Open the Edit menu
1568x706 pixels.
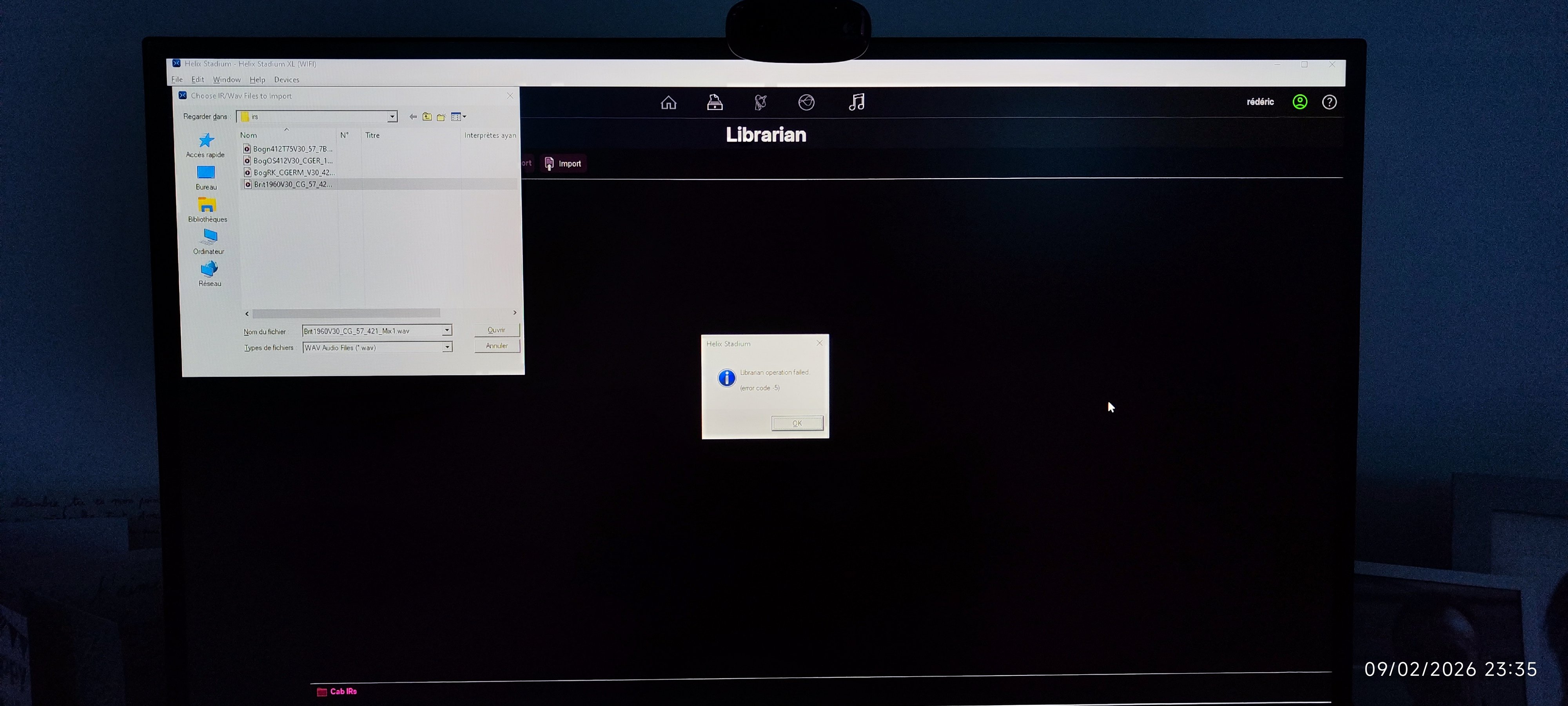pyautogui.click(x=197, y=80)
